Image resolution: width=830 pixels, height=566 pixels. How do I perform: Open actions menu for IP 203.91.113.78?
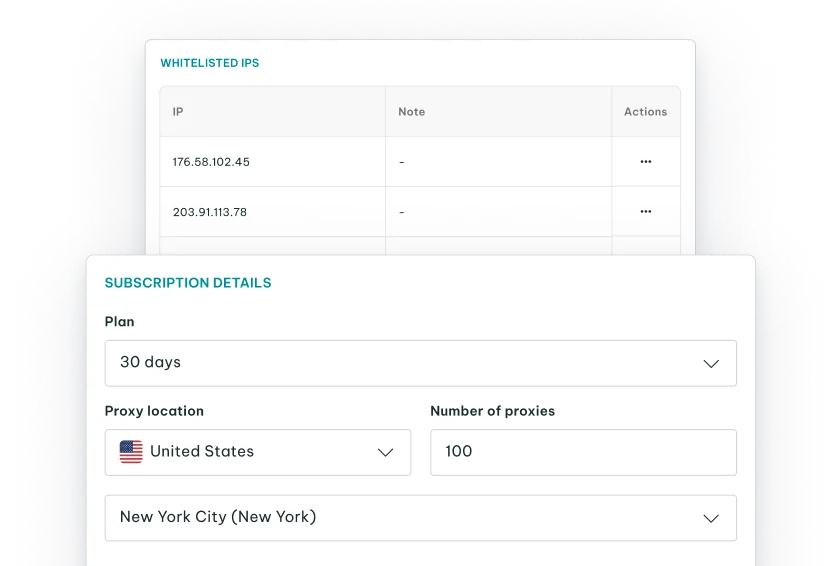(x=645, y=212)
